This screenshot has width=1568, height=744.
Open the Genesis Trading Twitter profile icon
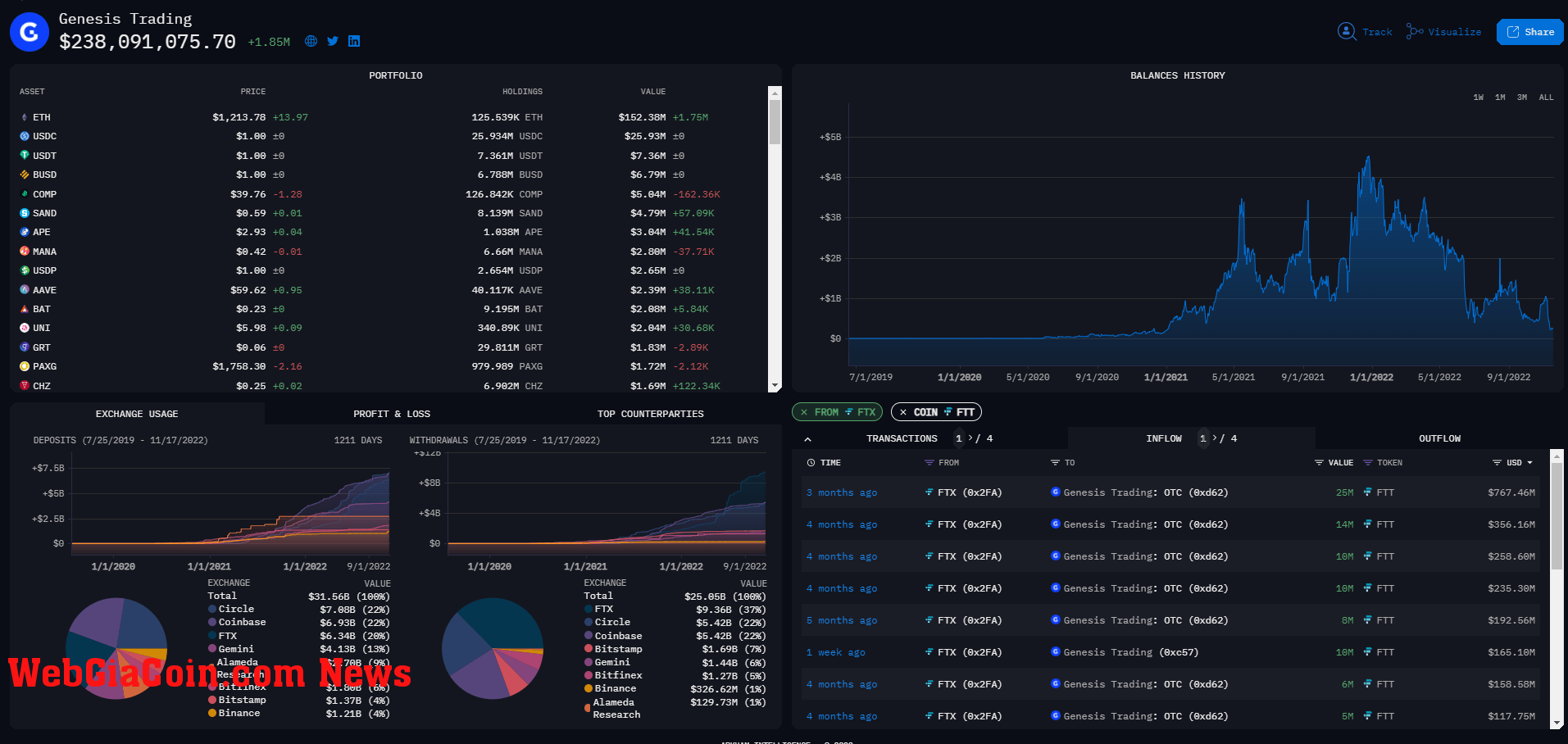pos(333,41)
